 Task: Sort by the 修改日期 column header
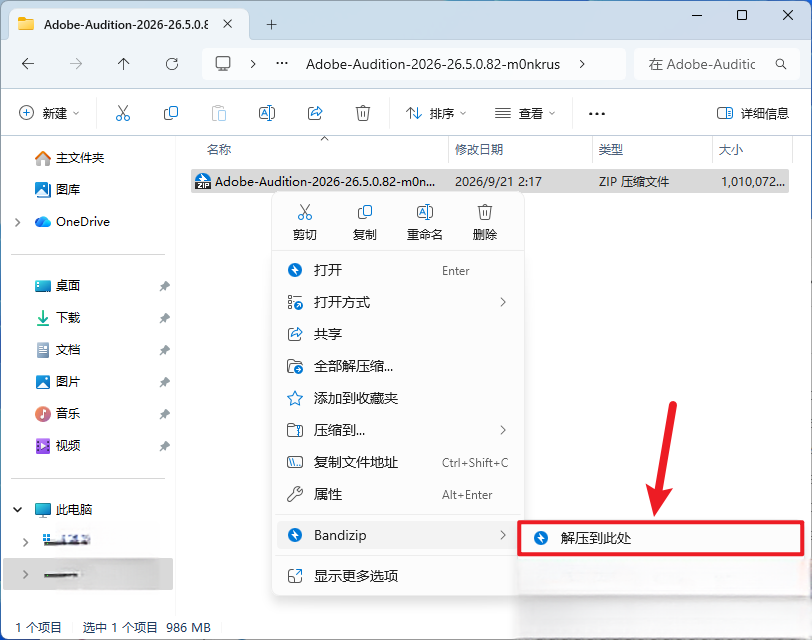(478, 150)
